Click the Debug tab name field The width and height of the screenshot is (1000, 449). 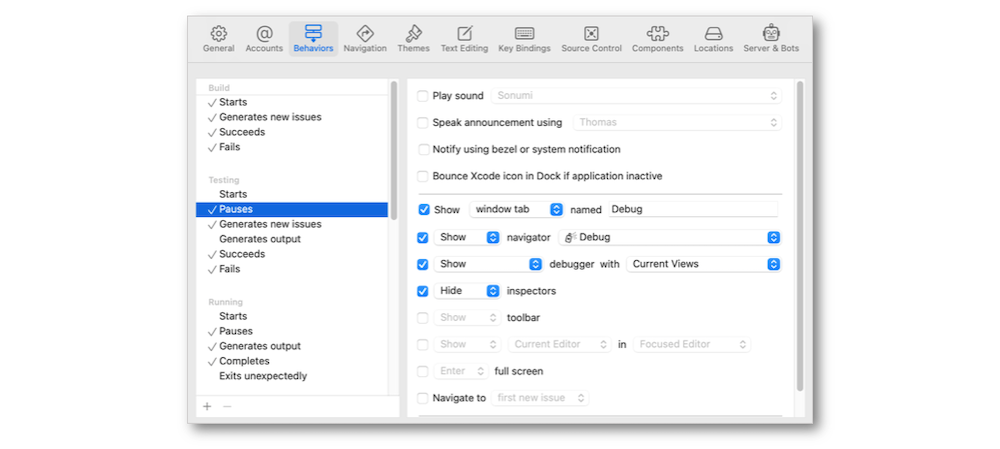pos(692,210)
